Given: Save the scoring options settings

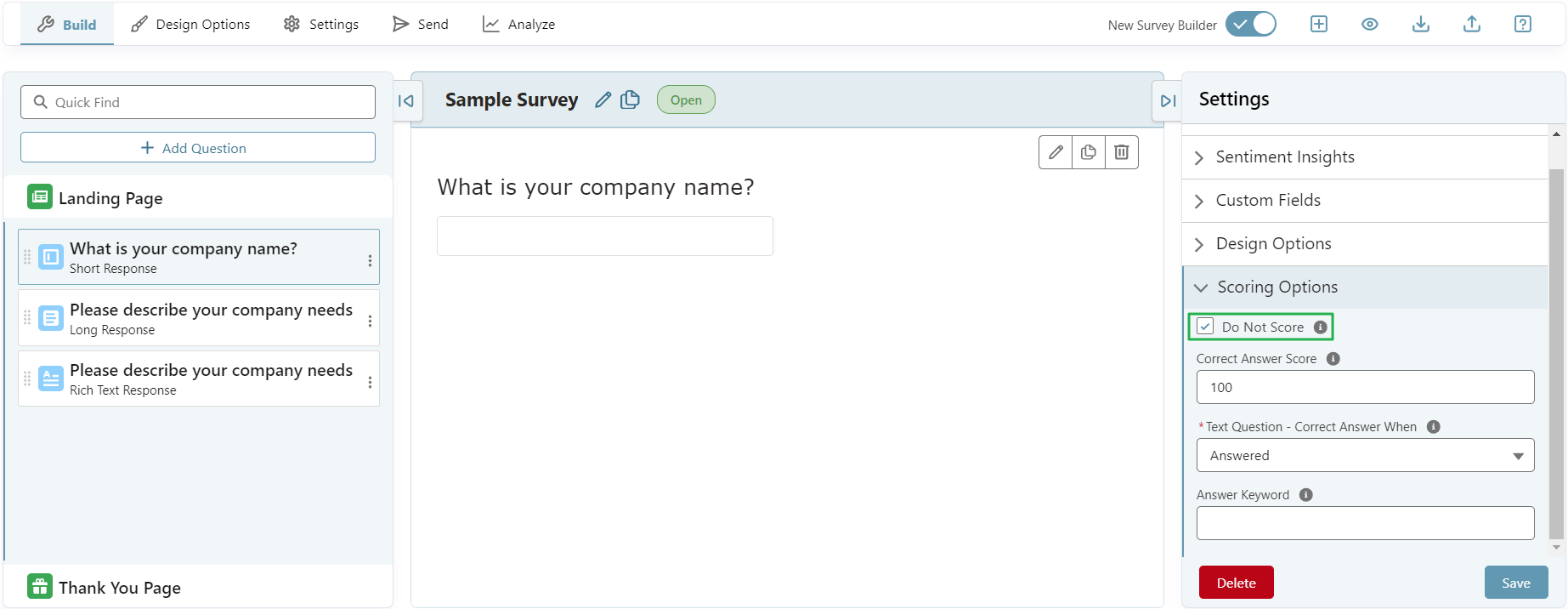Looking at the screenshot, I should (1516, 582).
